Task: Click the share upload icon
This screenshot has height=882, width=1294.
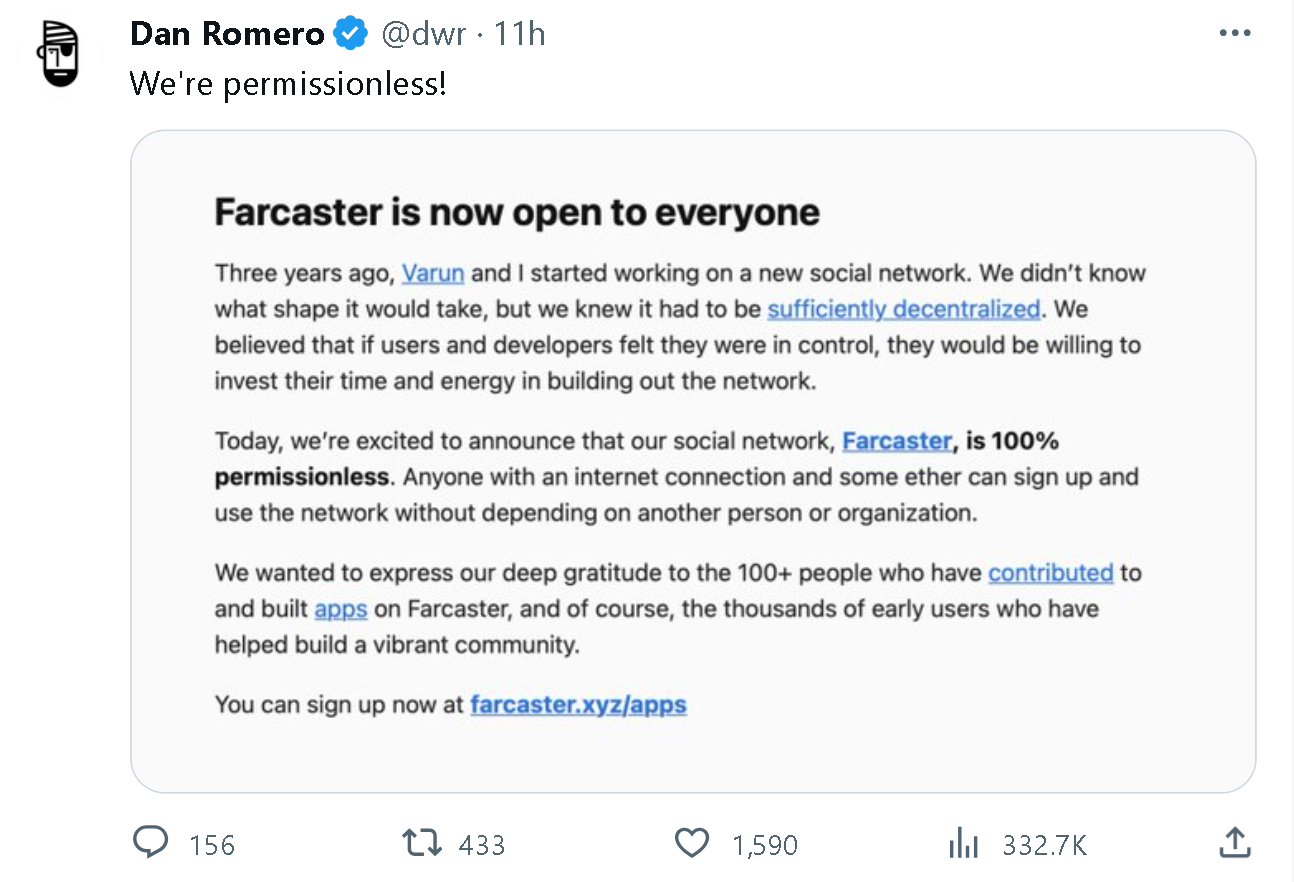Action: click(x=1235, y=843)
